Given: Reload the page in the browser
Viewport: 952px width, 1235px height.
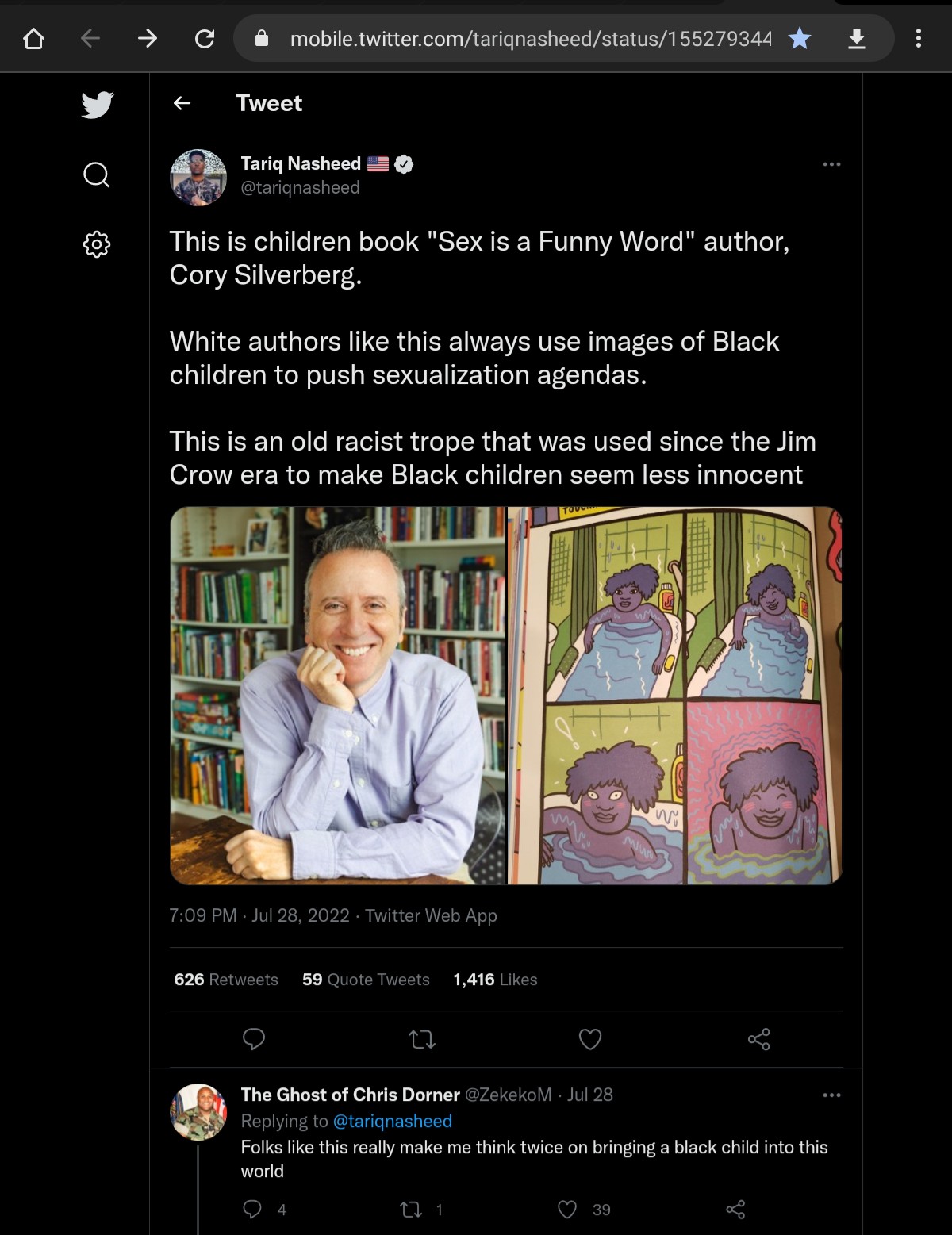Looking at the screenshot, I should coord(205,38).
